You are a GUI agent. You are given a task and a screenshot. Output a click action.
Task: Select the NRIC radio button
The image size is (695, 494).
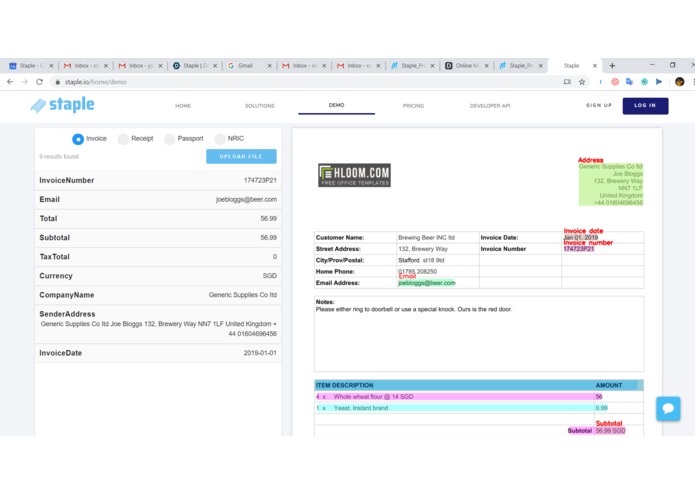(219, 139)
